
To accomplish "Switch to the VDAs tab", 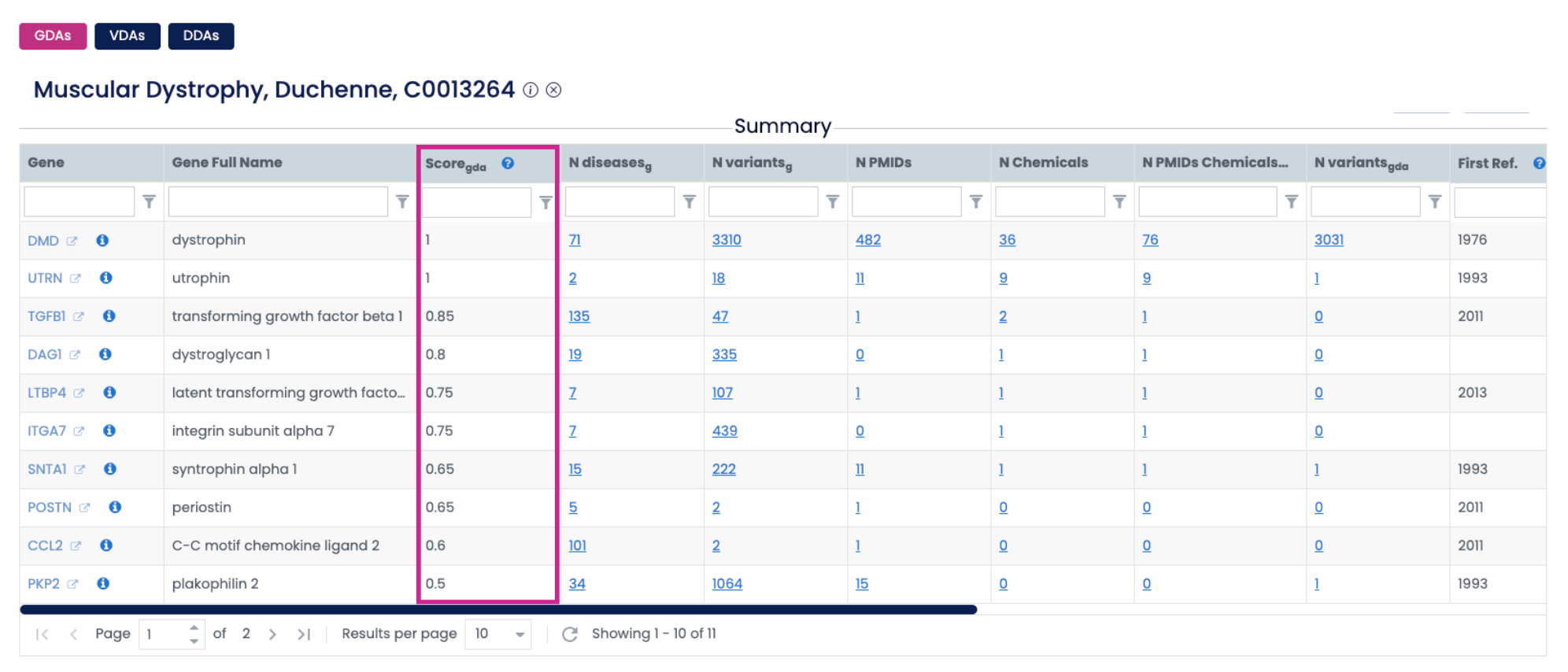I will coord(128,36).
